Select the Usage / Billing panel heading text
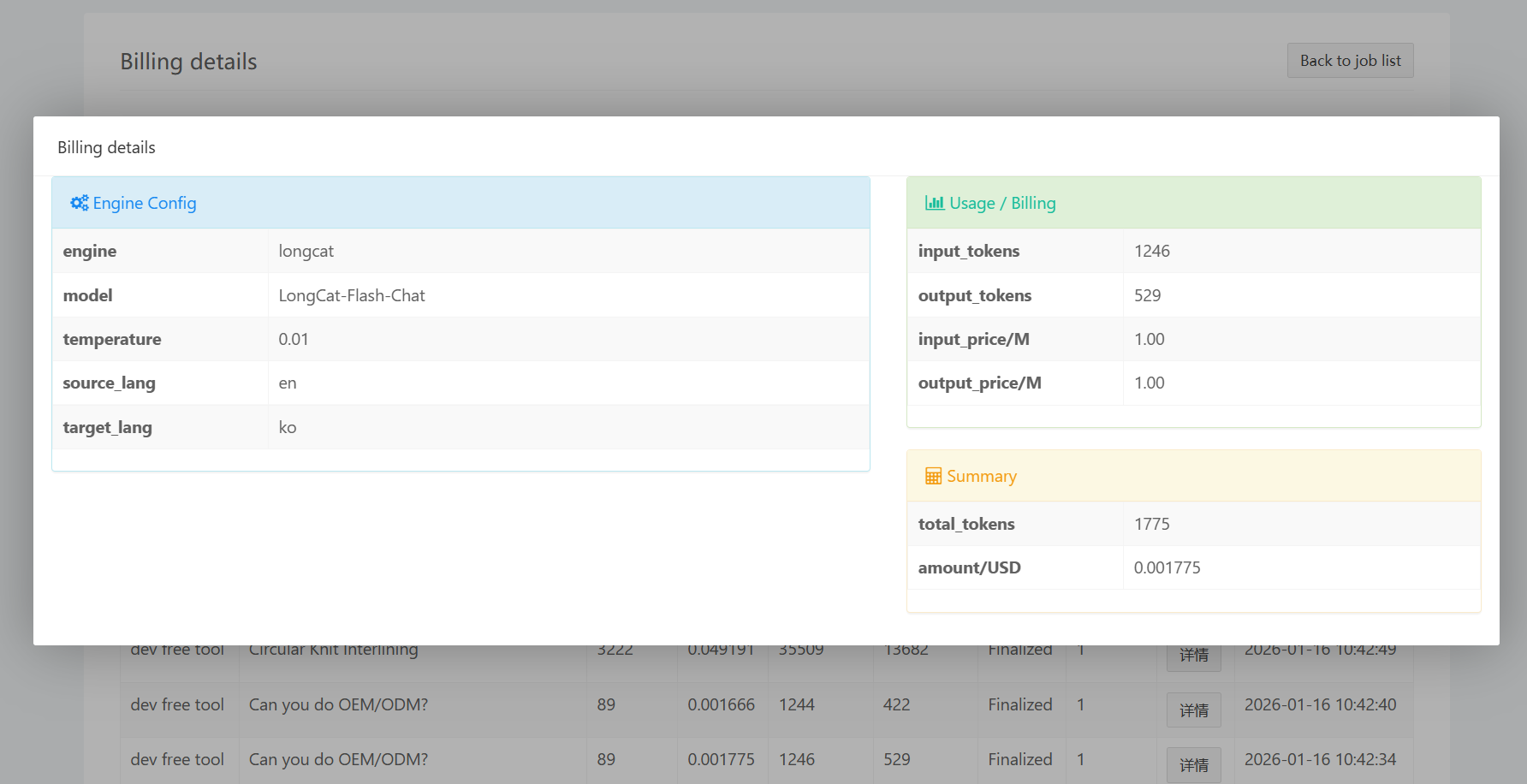This screenshot has width=1527, height=784. [x=1002, y=203]
